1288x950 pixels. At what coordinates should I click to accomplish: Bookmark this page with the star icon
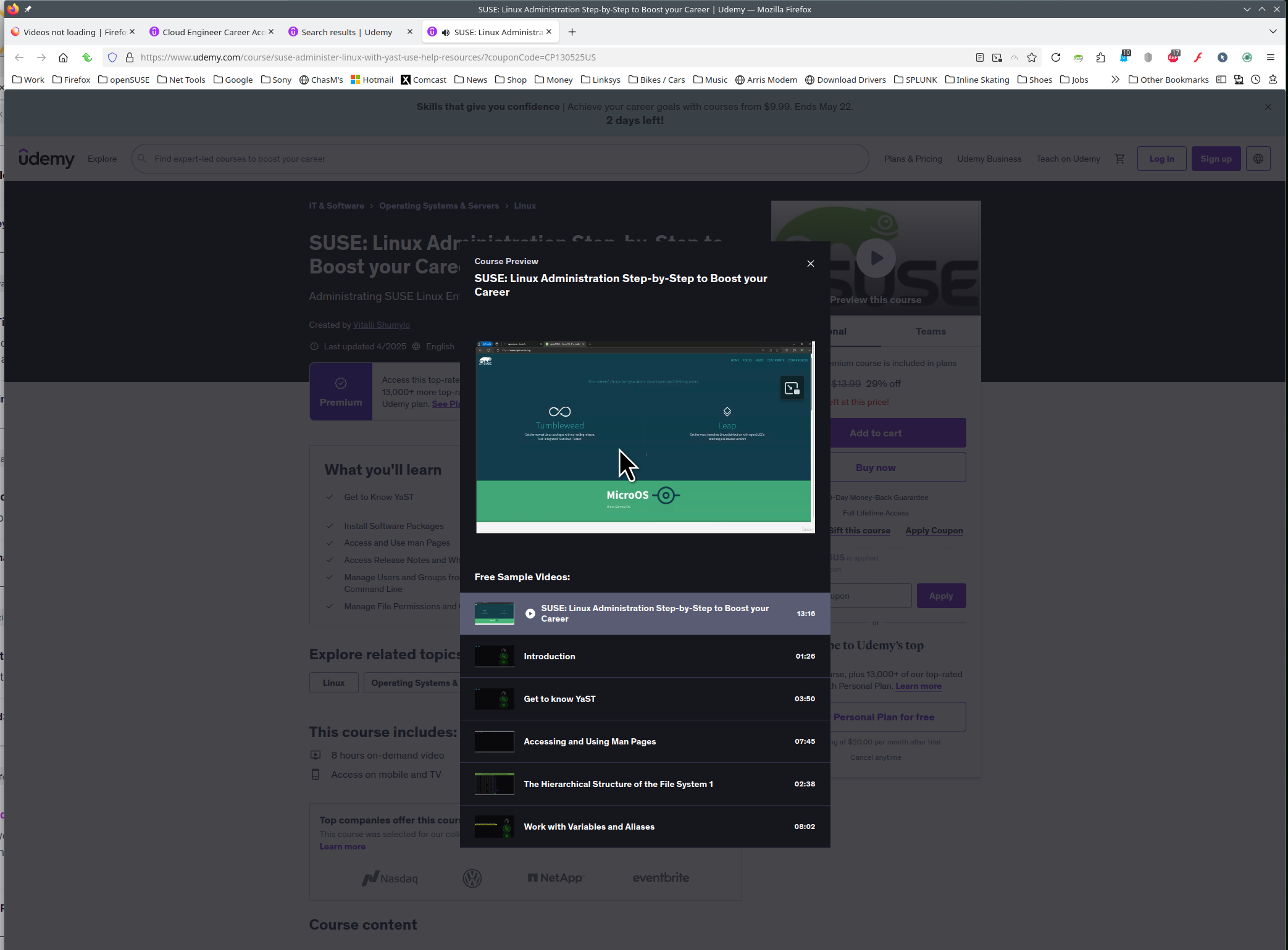tap(1032, 57)
